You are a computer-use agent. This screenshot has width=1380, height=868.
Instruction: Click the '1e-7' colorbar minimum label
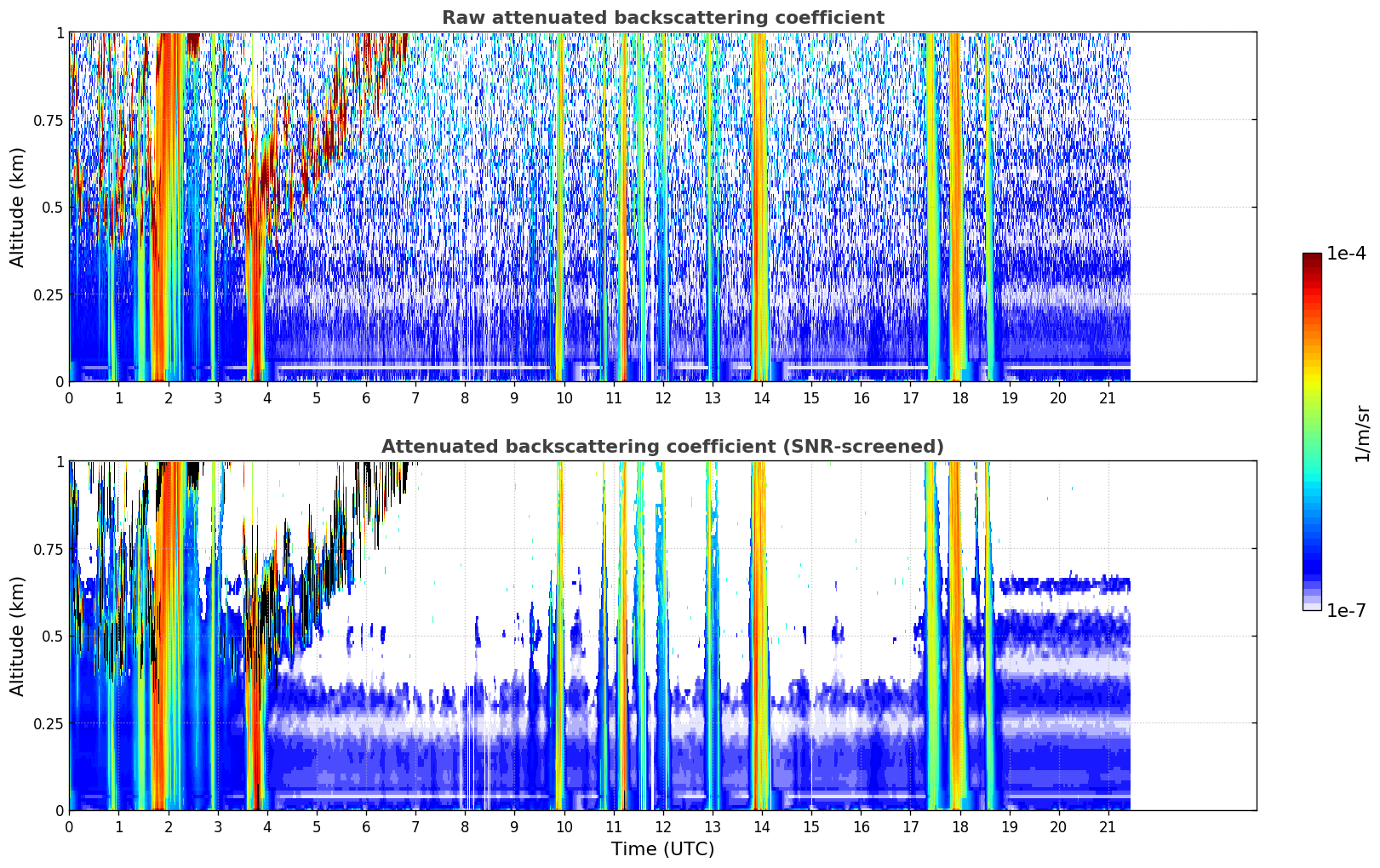pyautogui.click(x=1346, y=611)
